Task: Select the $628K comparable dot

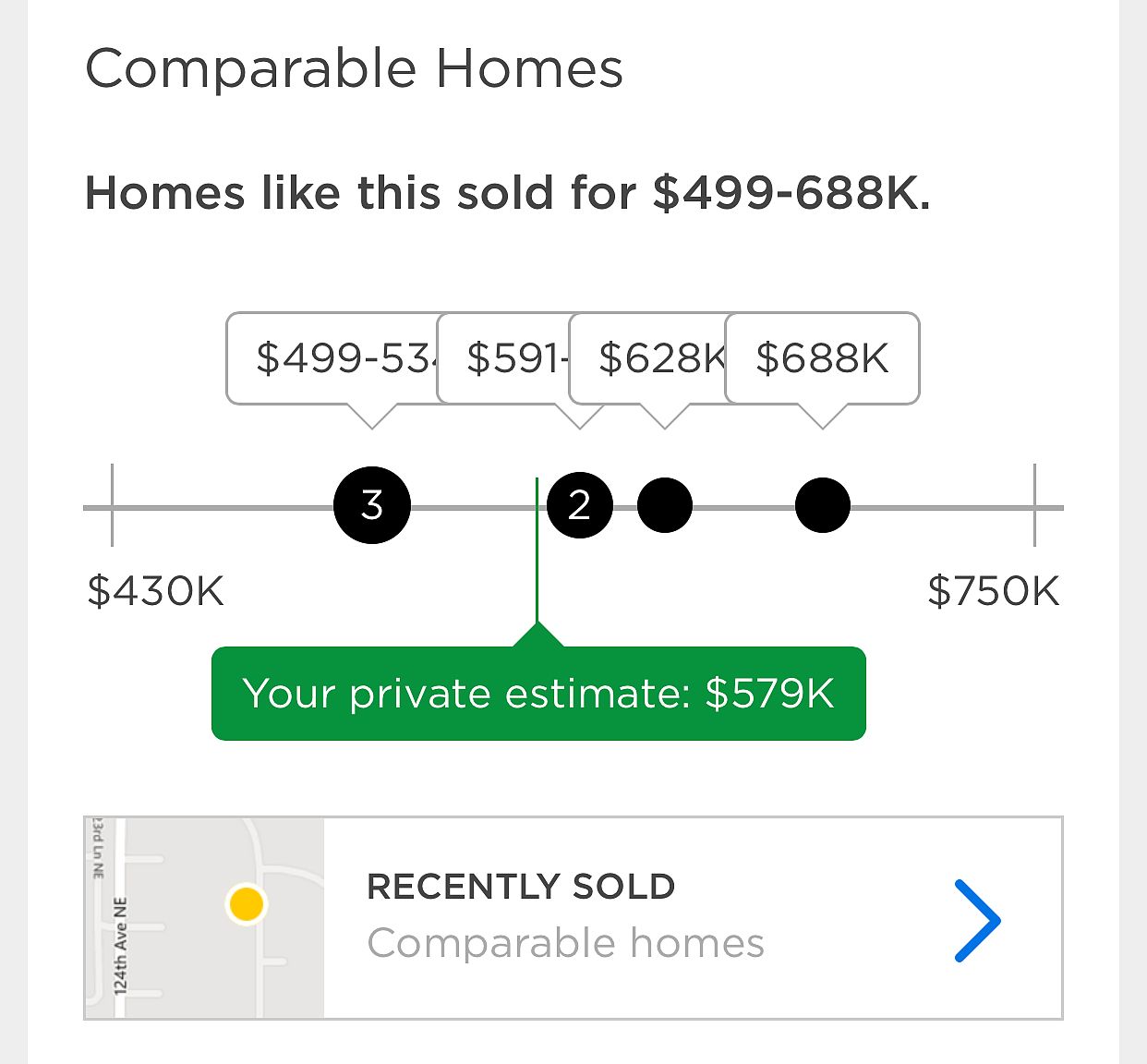Action: coord(665,505)
